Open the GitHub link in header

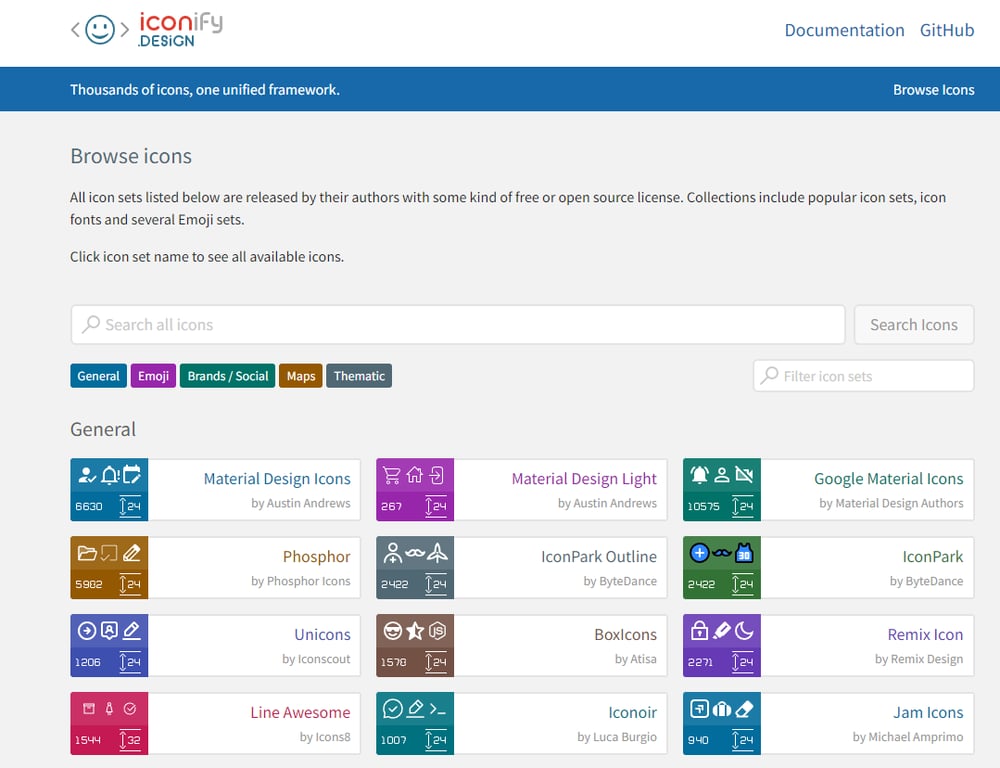tap(946, 30)
